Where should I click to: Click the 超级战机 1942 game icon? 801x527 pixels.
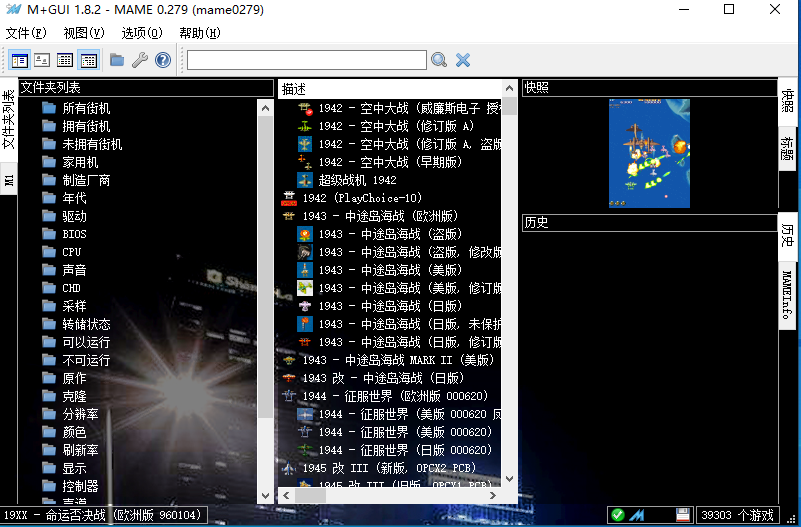point(305,180)
